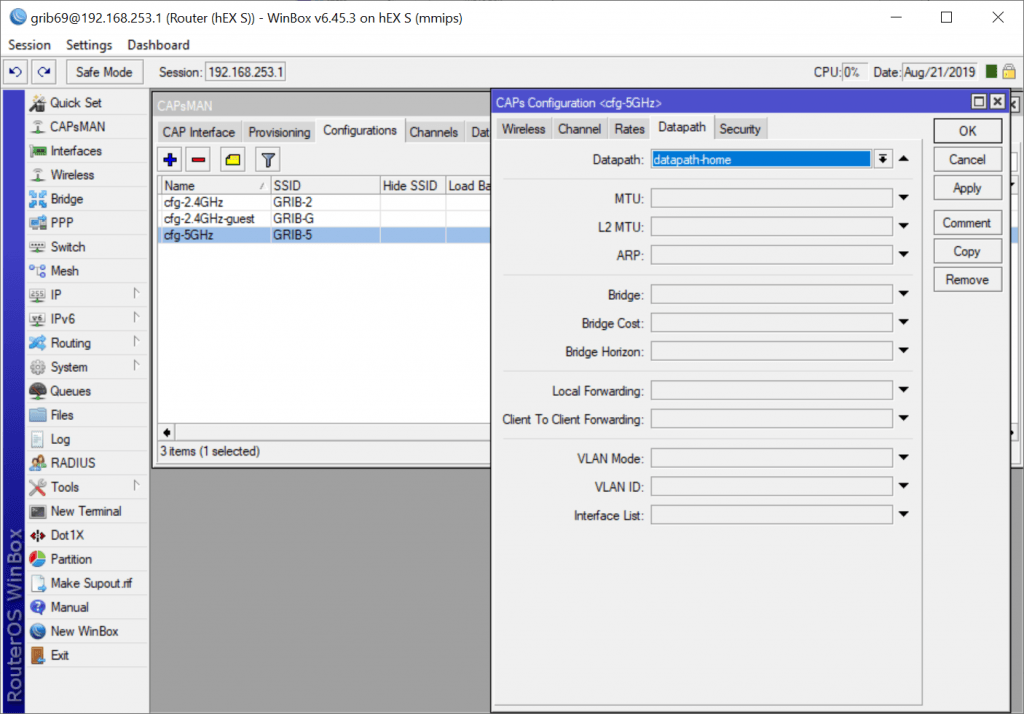Expand the IP submenu
The image size is (1024, 714).
click(x=136, y=294)
